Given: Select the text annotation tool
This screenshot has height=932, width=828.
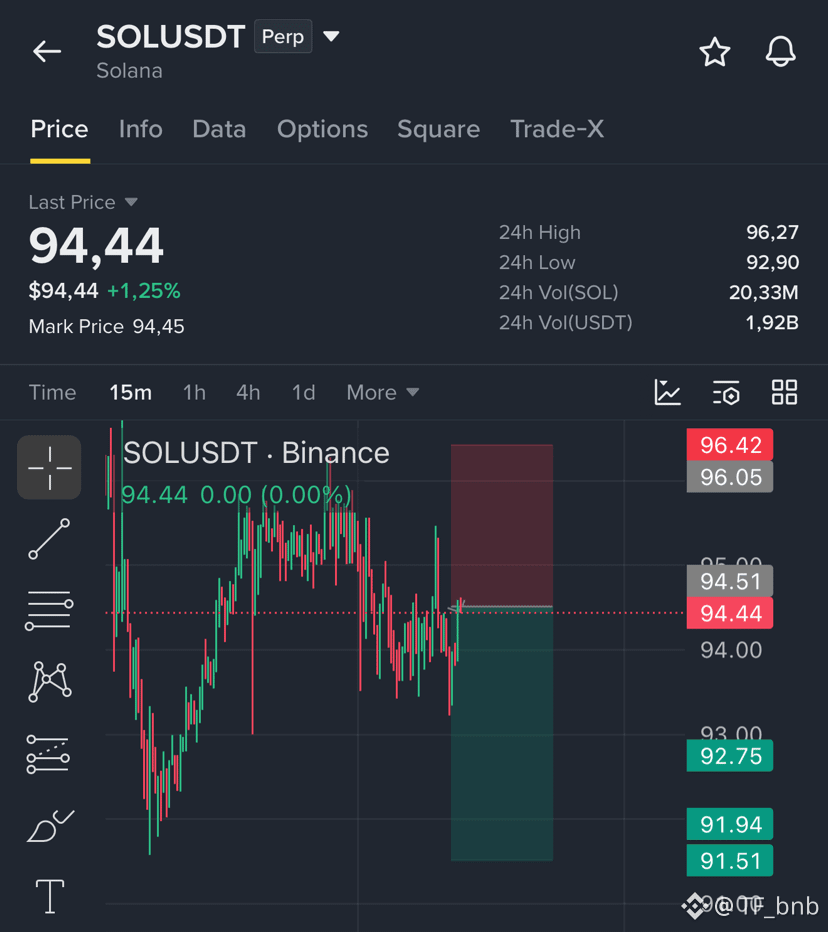Looking at the screenshot, I should tap(50, 896).
